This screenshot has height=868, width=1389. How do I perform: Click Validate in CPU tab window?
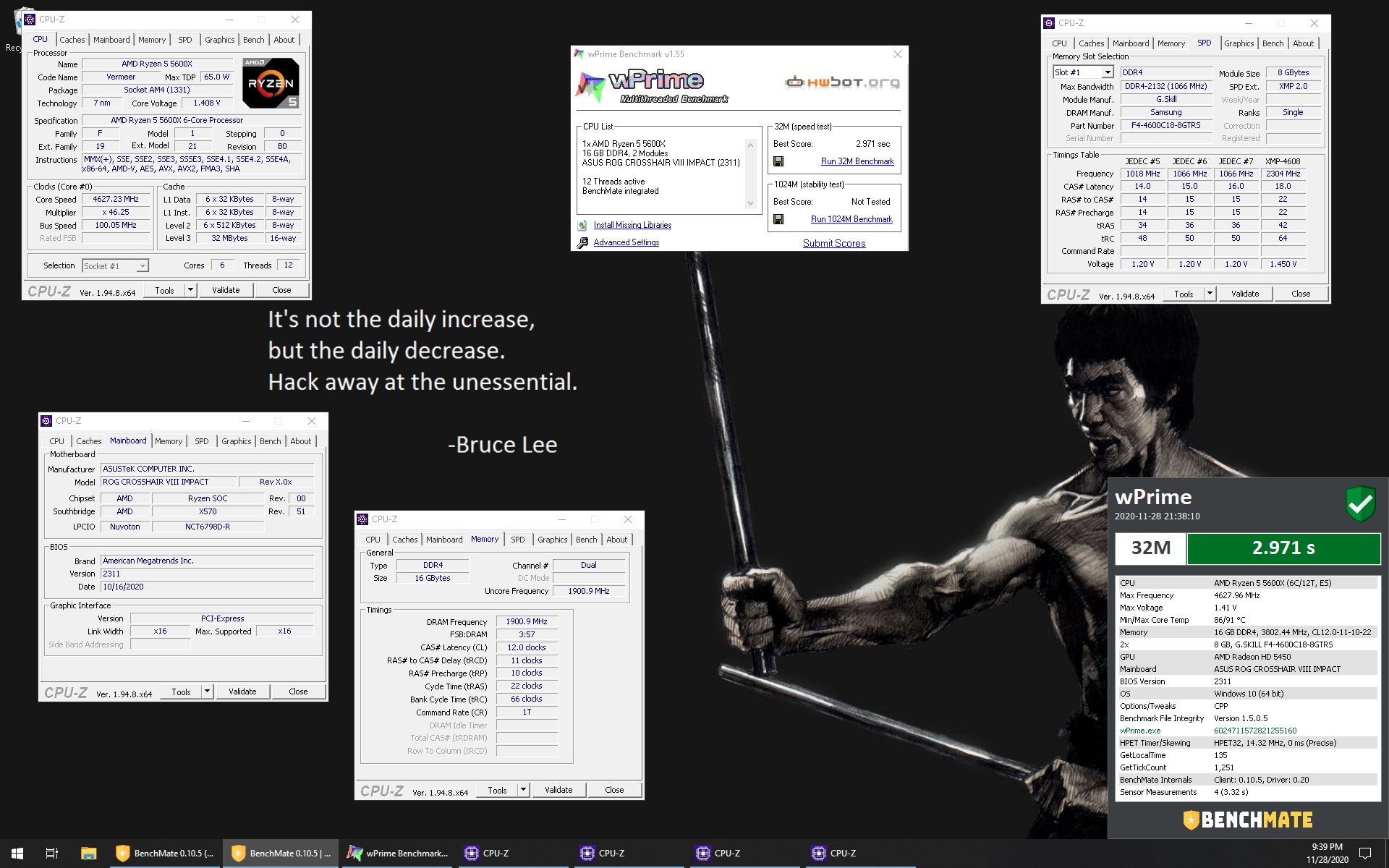(226, 290)
